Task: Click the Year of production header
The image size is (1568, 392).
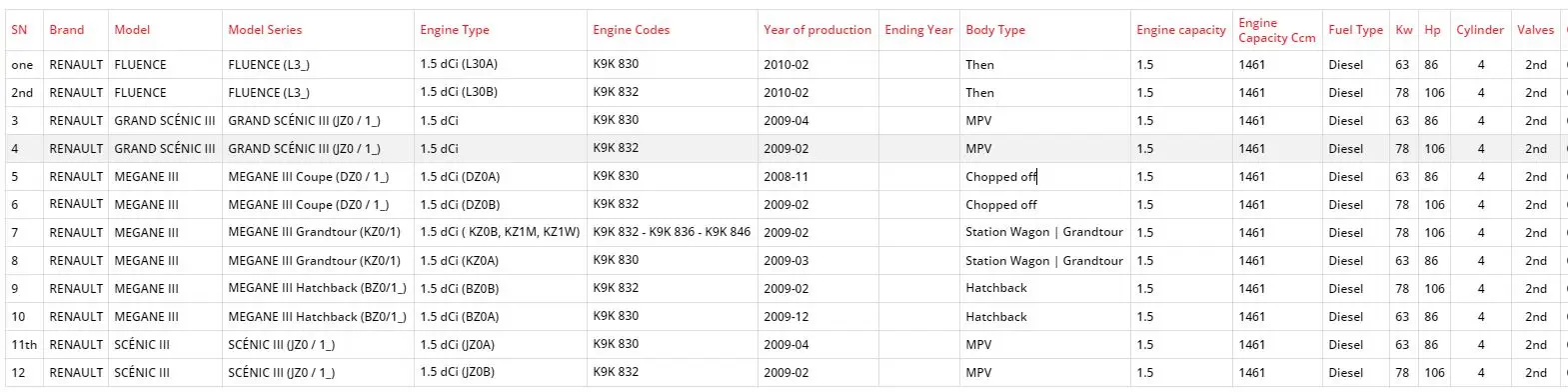Action: coord(817,30)
